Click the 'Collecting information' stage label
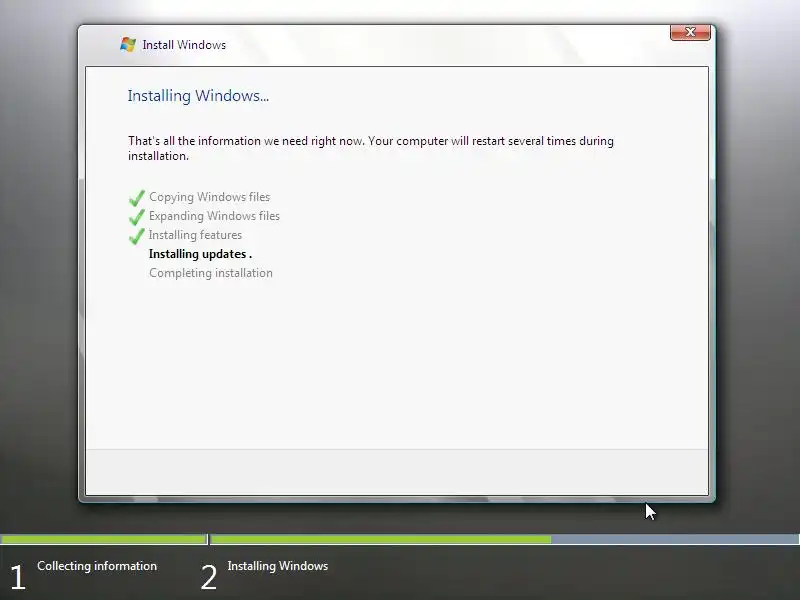Image resolution: width=800 pixels, height=600 pixels. coord(97,566)
